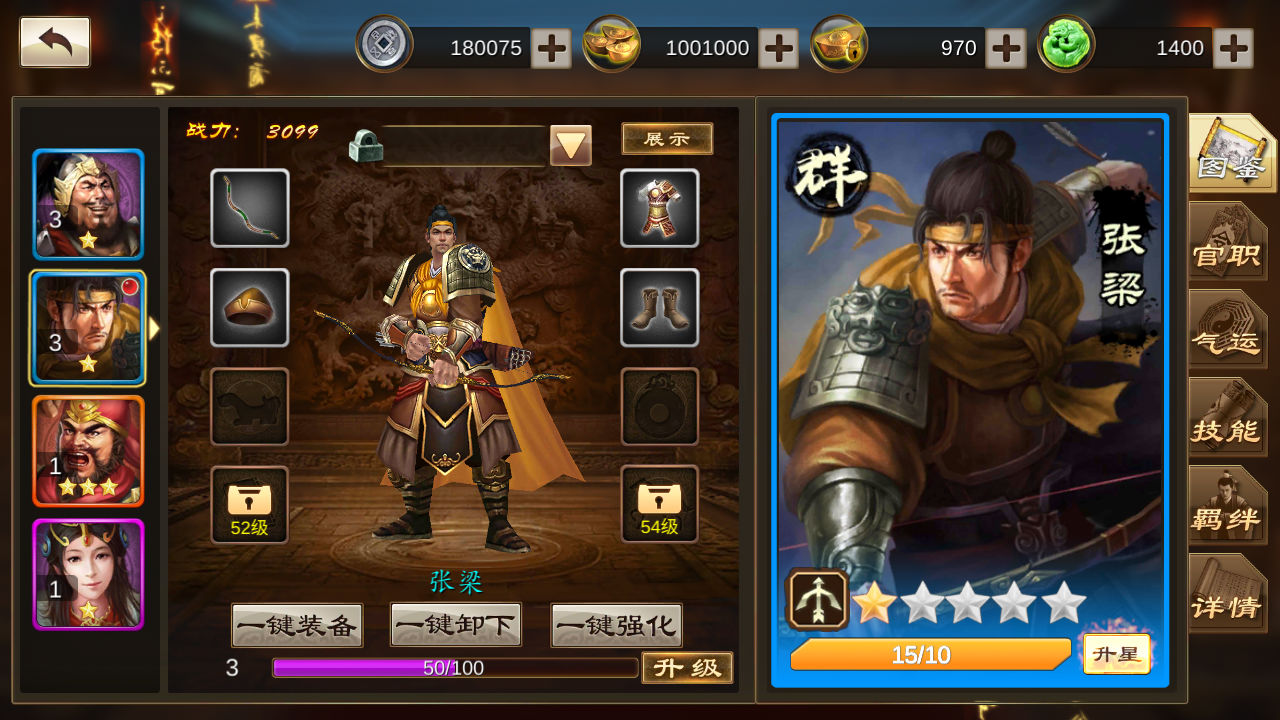Select the female hero portrait thumbnail
Screen dimensions: 1280x720
(x=88, y=575)
